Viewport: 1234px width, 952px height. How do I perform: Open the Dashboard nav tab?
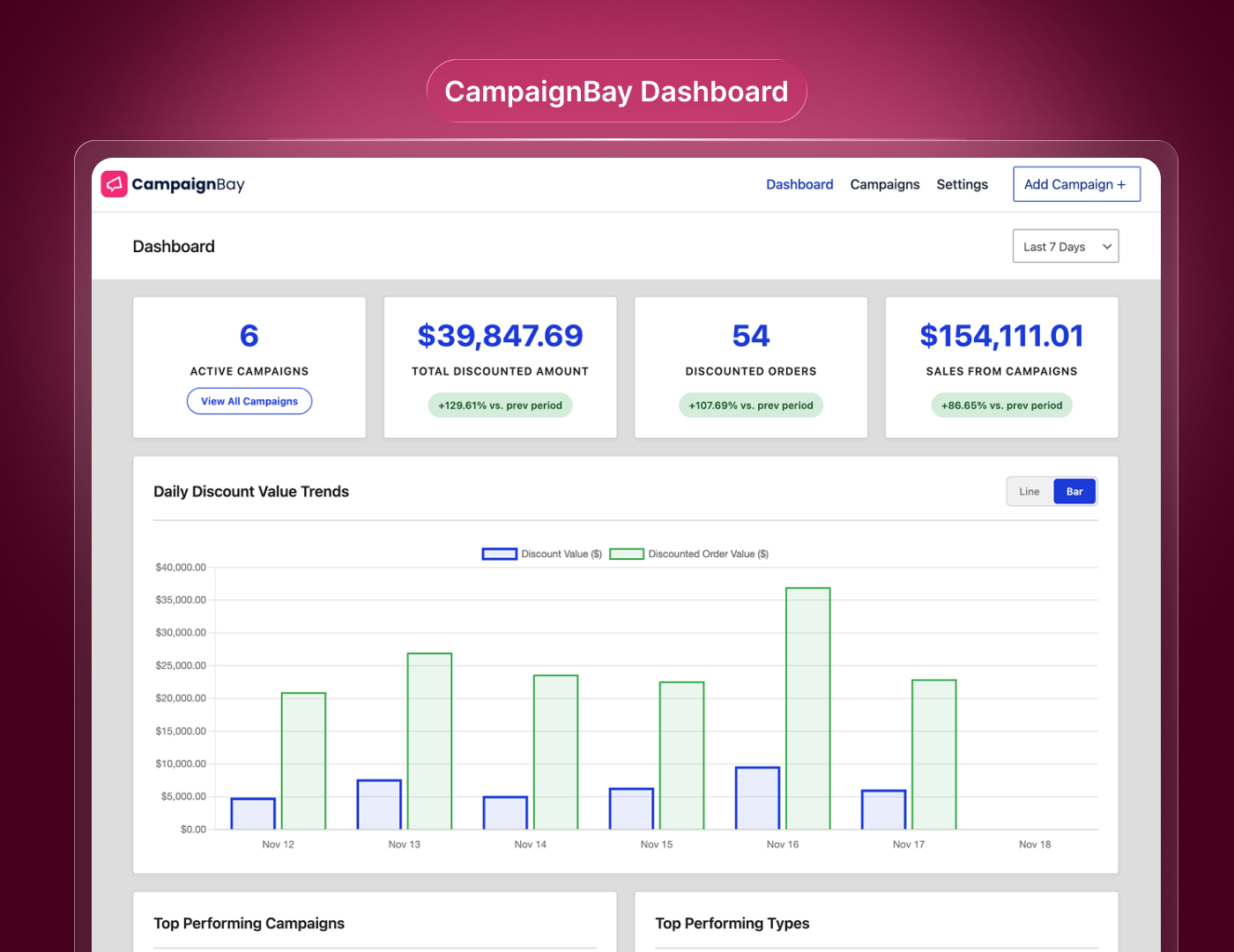tap(799, 184)
